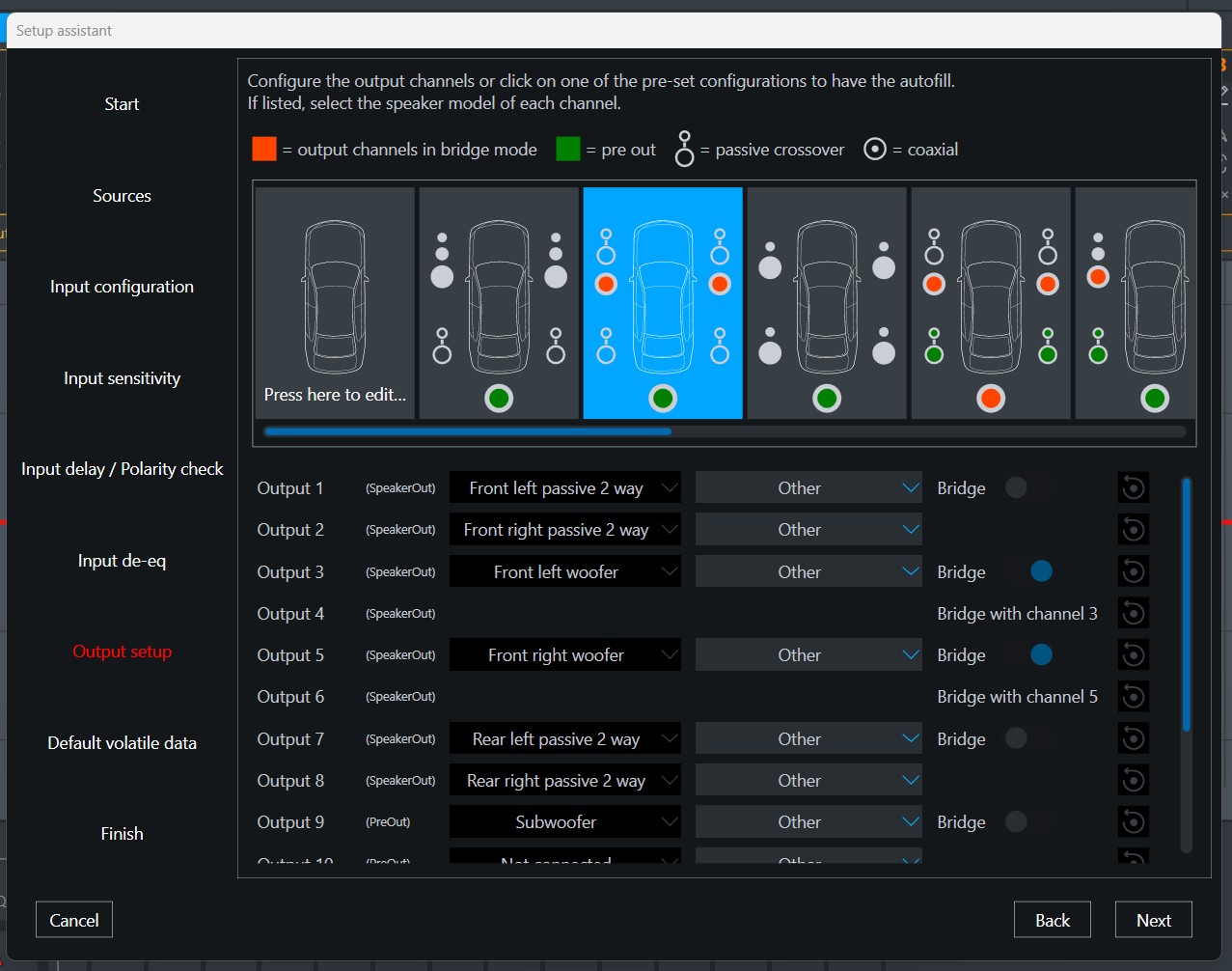Click the reset icon on the Output 3 row

click(1134, 572)
